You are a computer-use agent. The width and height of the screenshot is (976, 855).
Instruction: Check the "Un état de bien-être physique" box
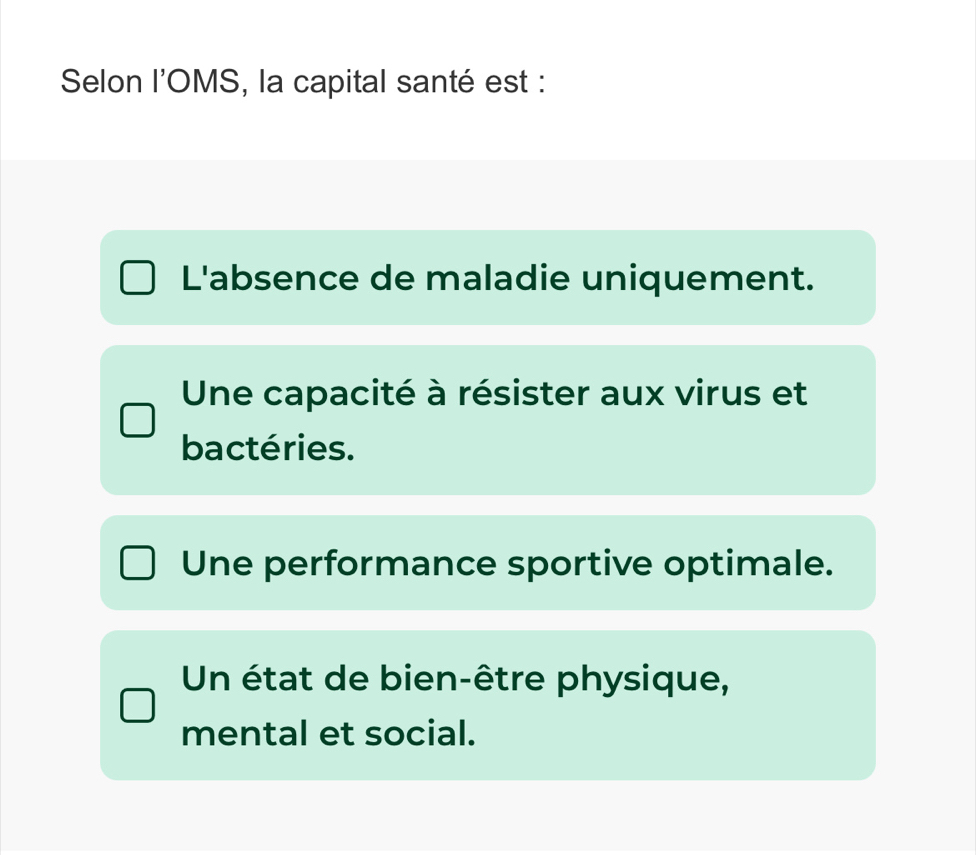(x=138, y=705)
